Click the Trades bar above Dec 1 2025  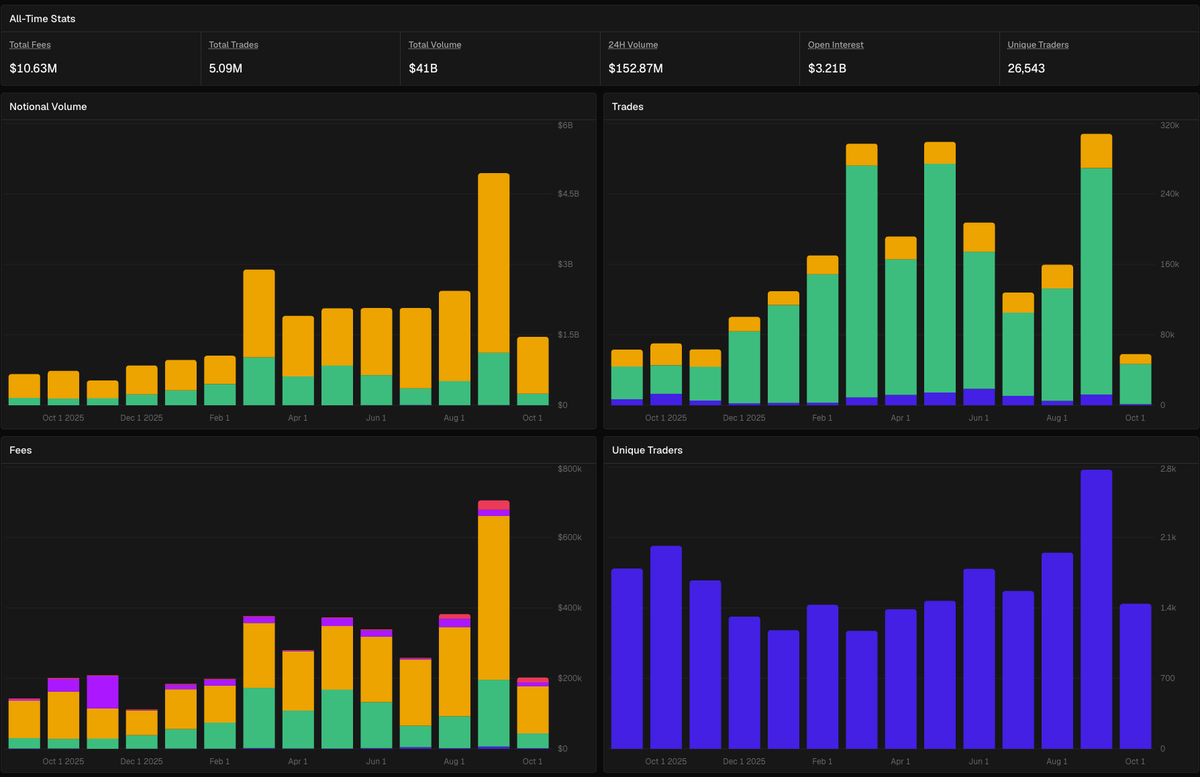[x=744, y=361]
